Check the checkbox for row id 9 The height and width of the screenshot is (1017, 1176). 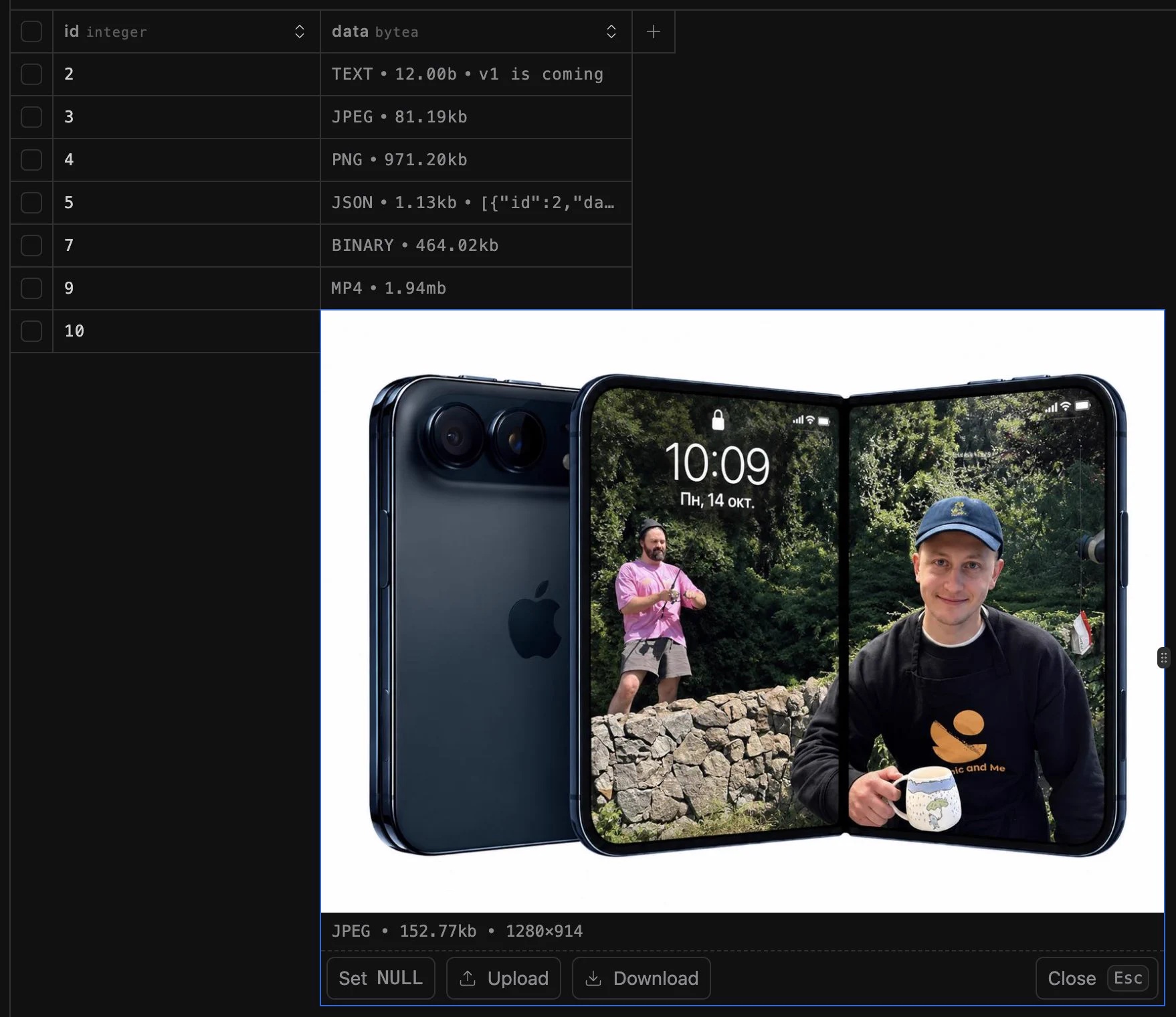click(31, 288)
